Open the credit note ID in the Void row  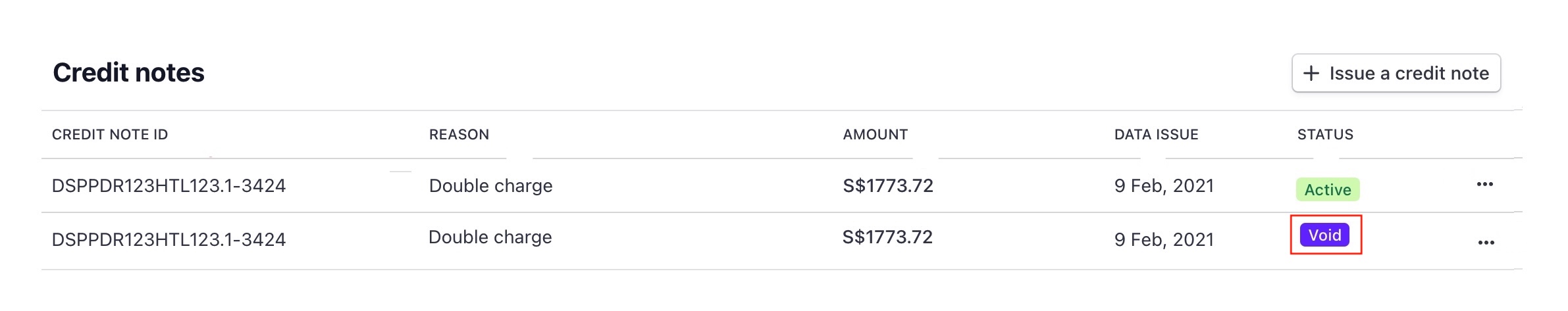(169, 239)
